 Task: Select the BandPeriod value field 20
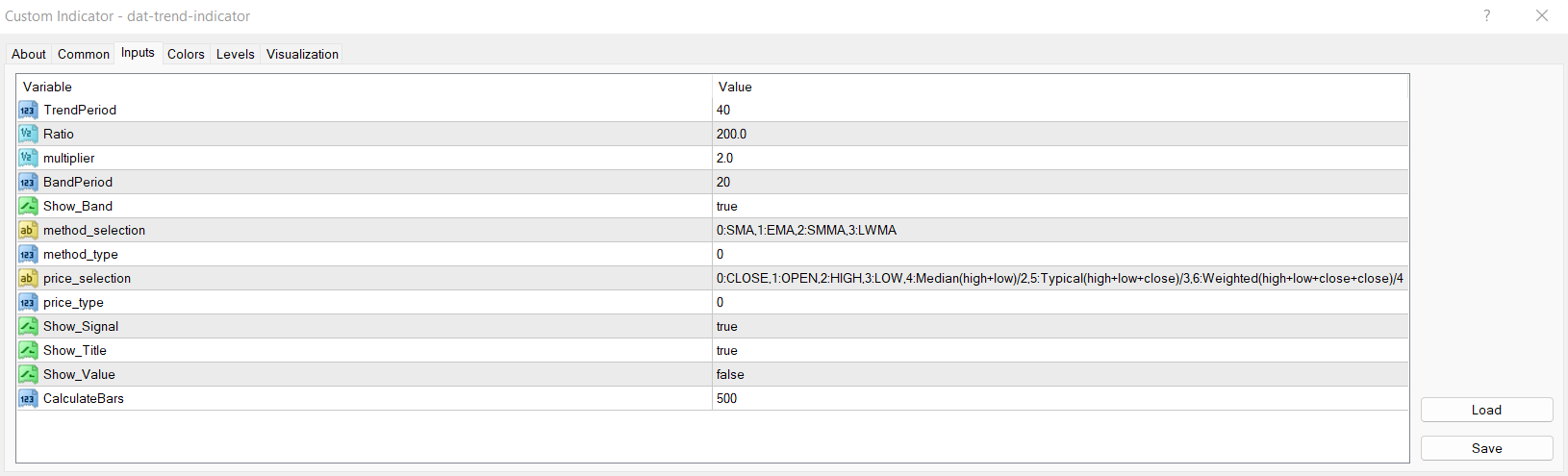pyautogui.click(x=723, y=183)
